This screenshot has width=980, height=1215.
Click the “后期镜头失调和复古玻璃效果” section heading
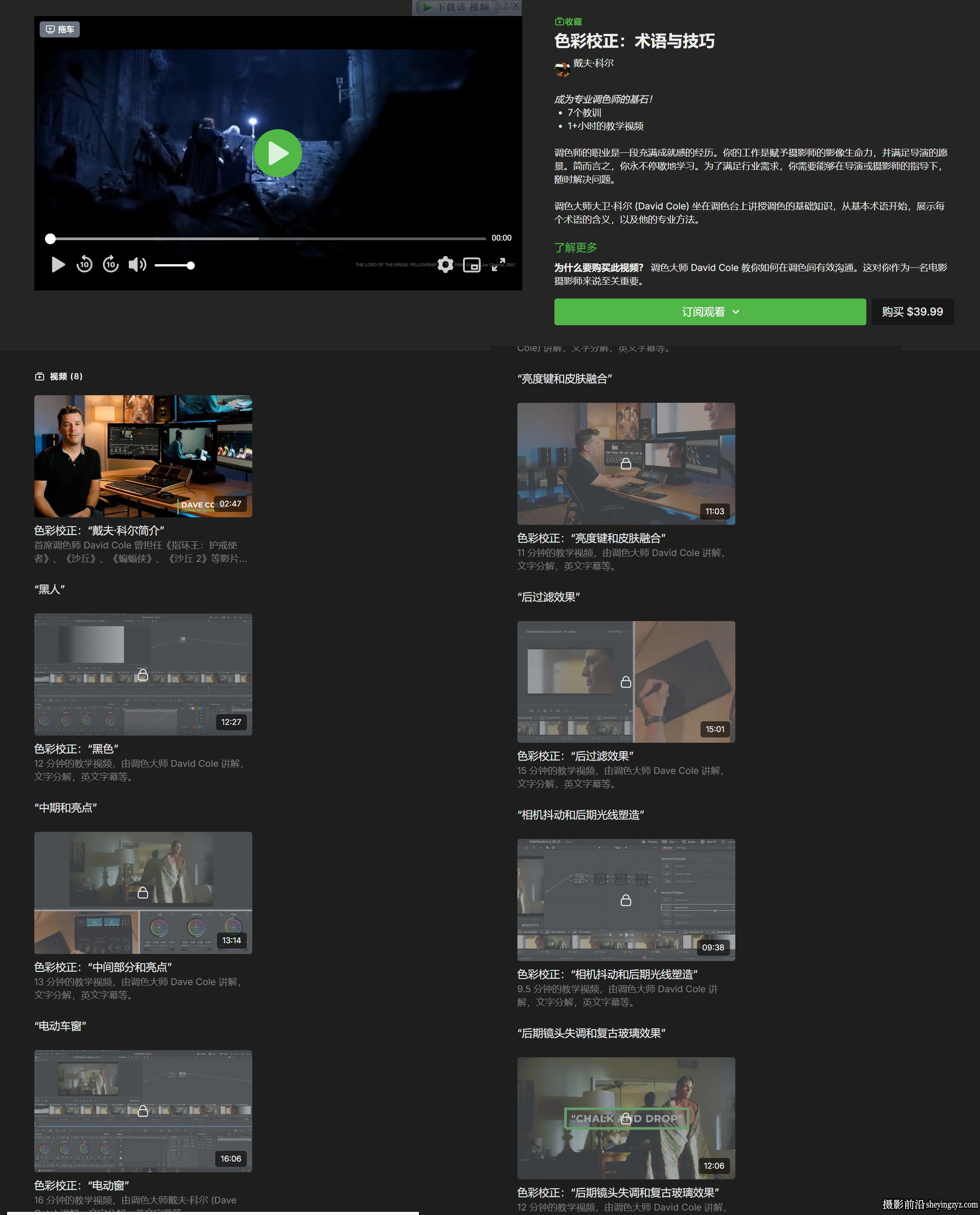pyautogui.click(x=592, y=1033)
